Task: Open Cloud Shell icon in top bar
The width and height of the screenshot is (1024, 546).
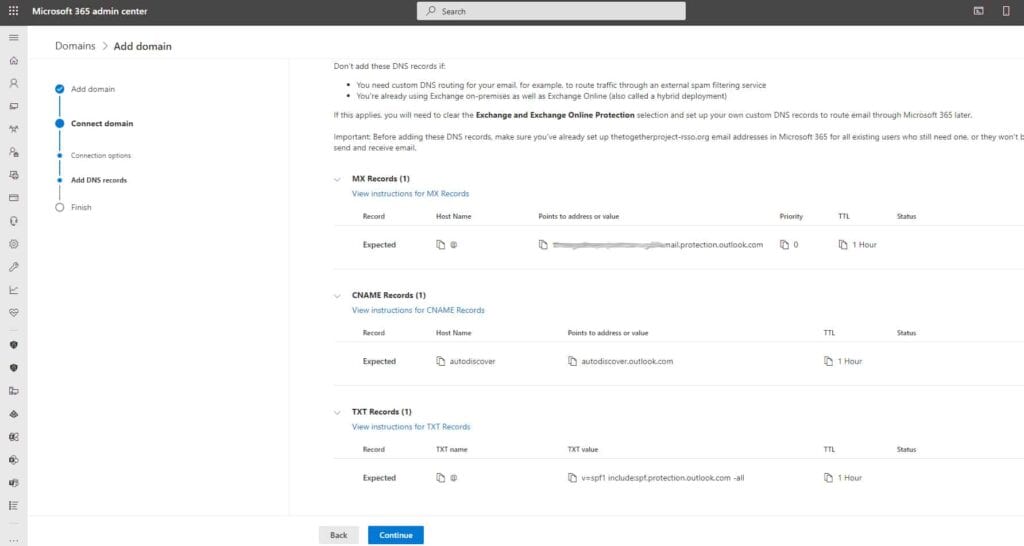Action: [978, 11]
